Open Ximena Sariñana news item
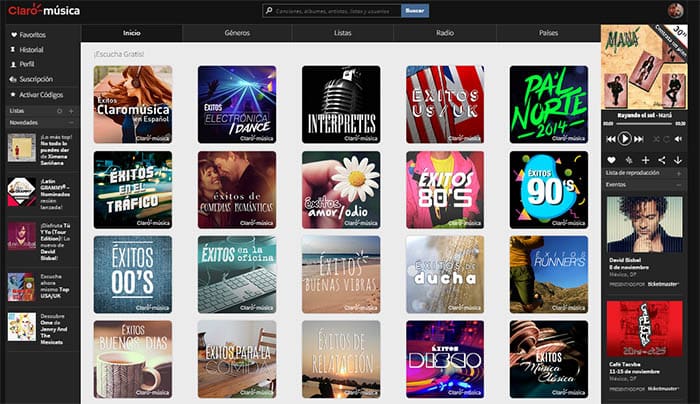This screenshot has height=404, width=700. (40, 149)
